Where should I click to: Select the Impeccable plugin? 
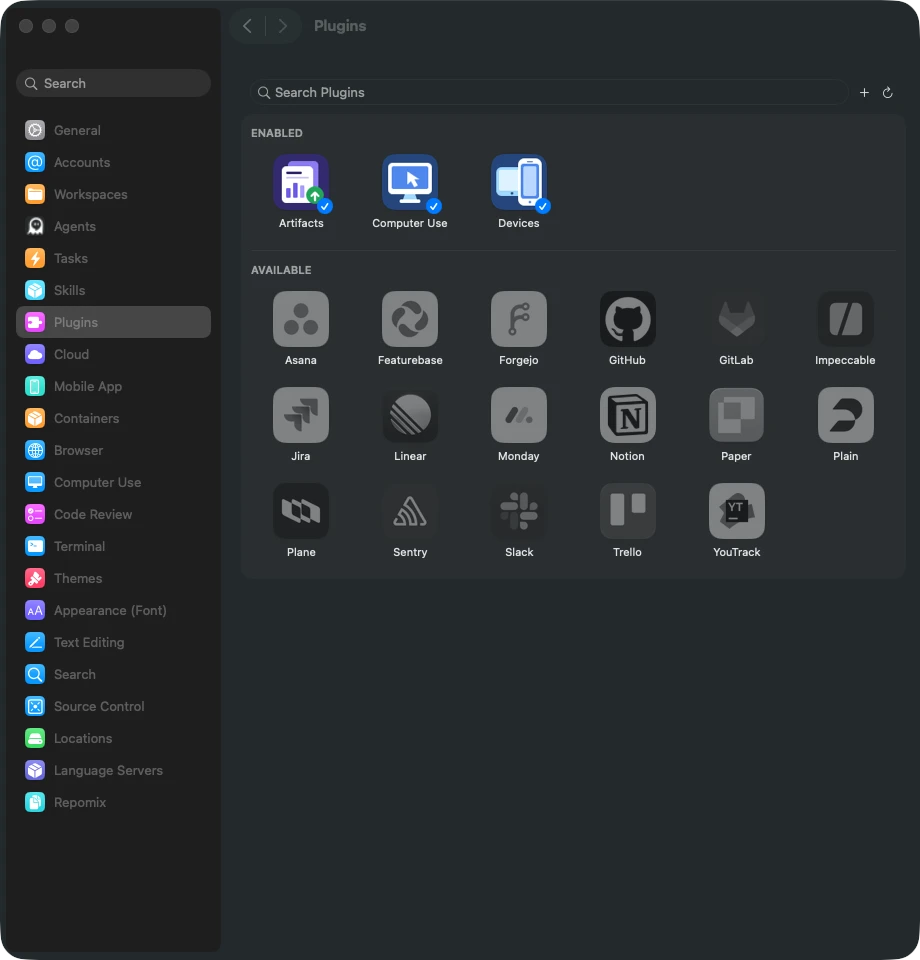click(x=845, y=319)
